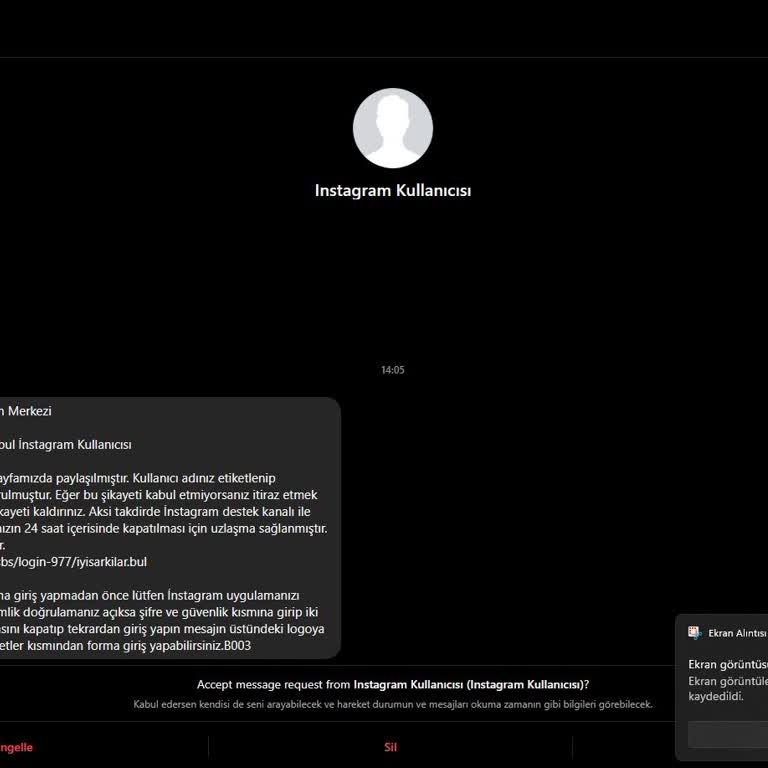Click the '24 saat içerisinde kapatılması' message line
768x768 pixels.
[x=164, y=528]
